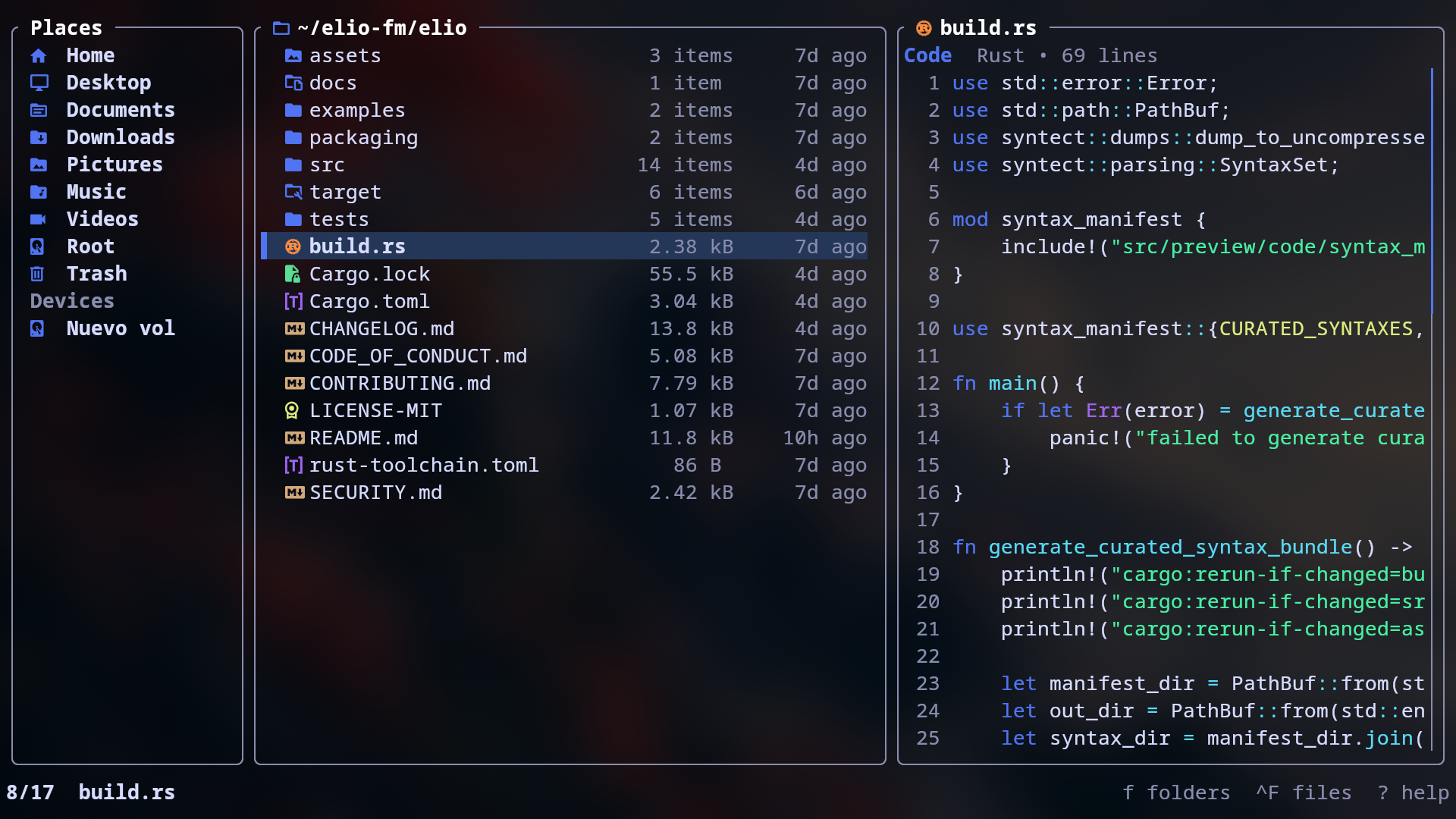Click the '55.5 kB' size of Cargo.lock
This screenshot has height=819, width=1456.
pyautogui.click(x=691, y=275)
